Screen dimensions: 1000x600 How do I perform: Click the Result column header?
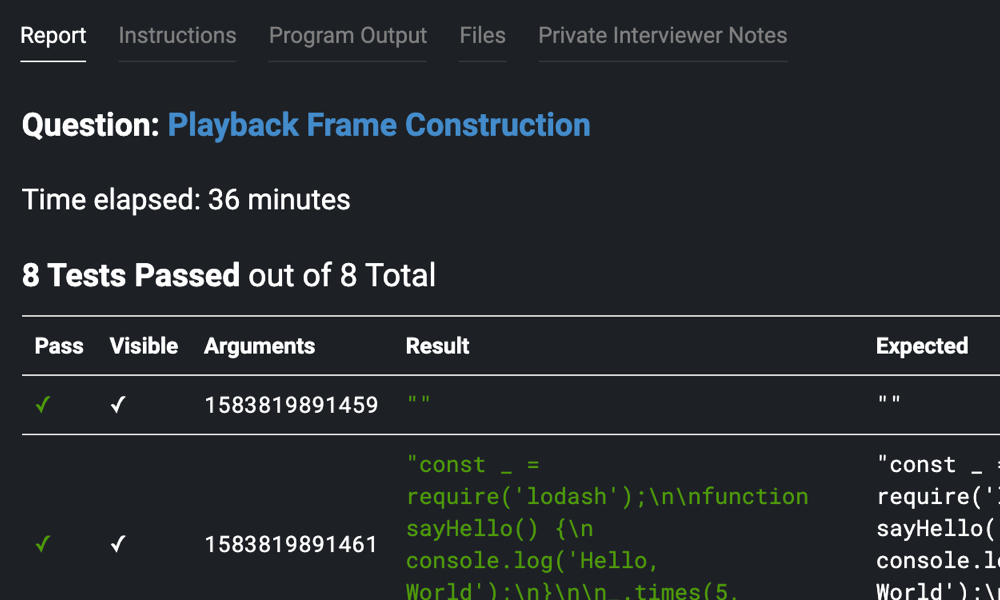coord(437,346)
